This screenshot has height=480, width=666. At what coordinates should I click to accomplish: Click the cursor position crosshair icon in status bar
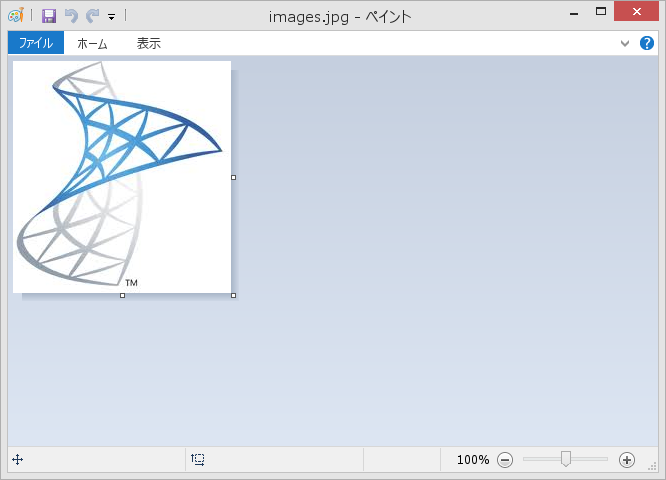point(17,460)
